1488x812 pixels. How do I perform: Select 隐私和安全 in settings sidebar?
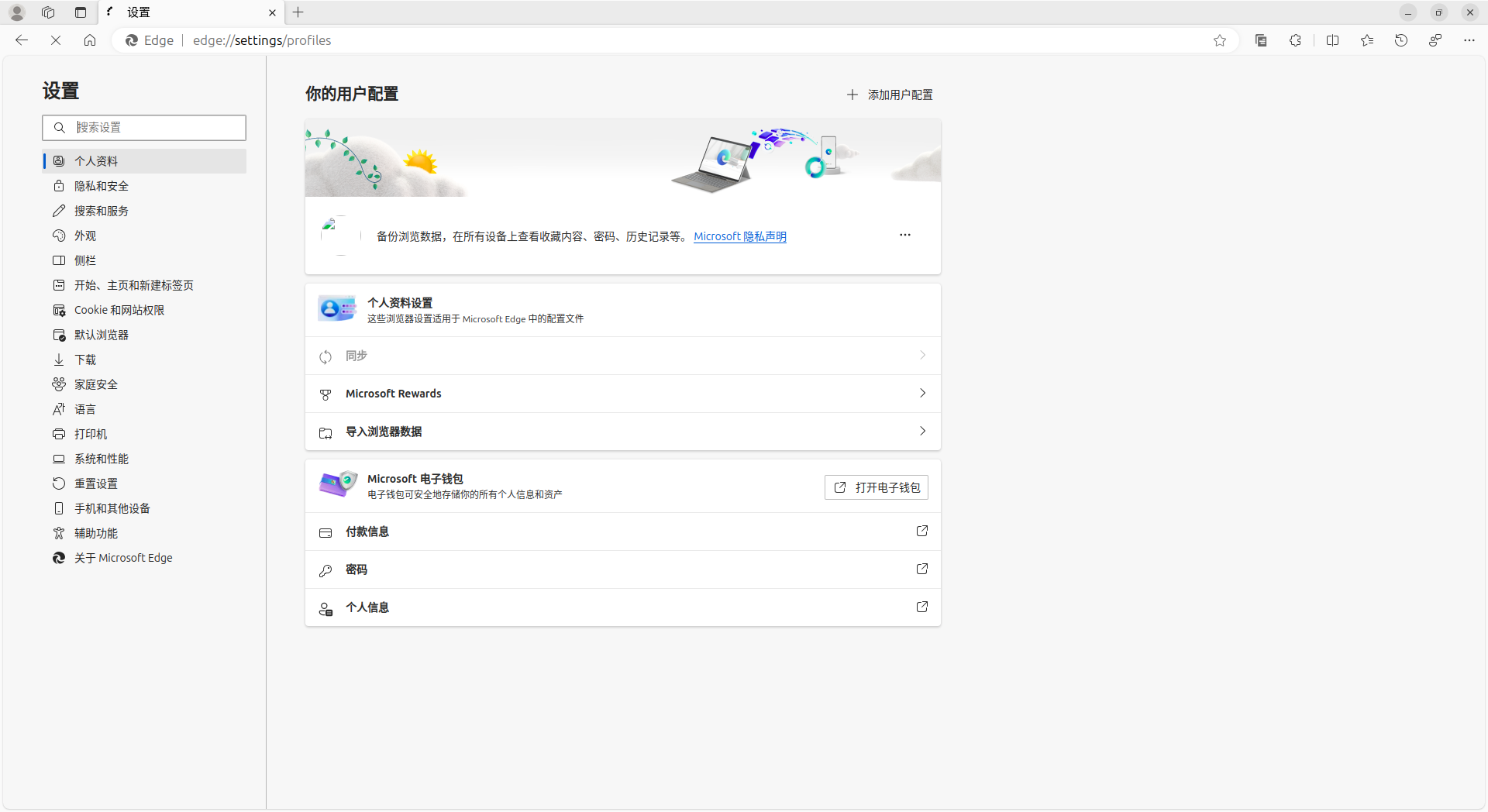[102, 186]
